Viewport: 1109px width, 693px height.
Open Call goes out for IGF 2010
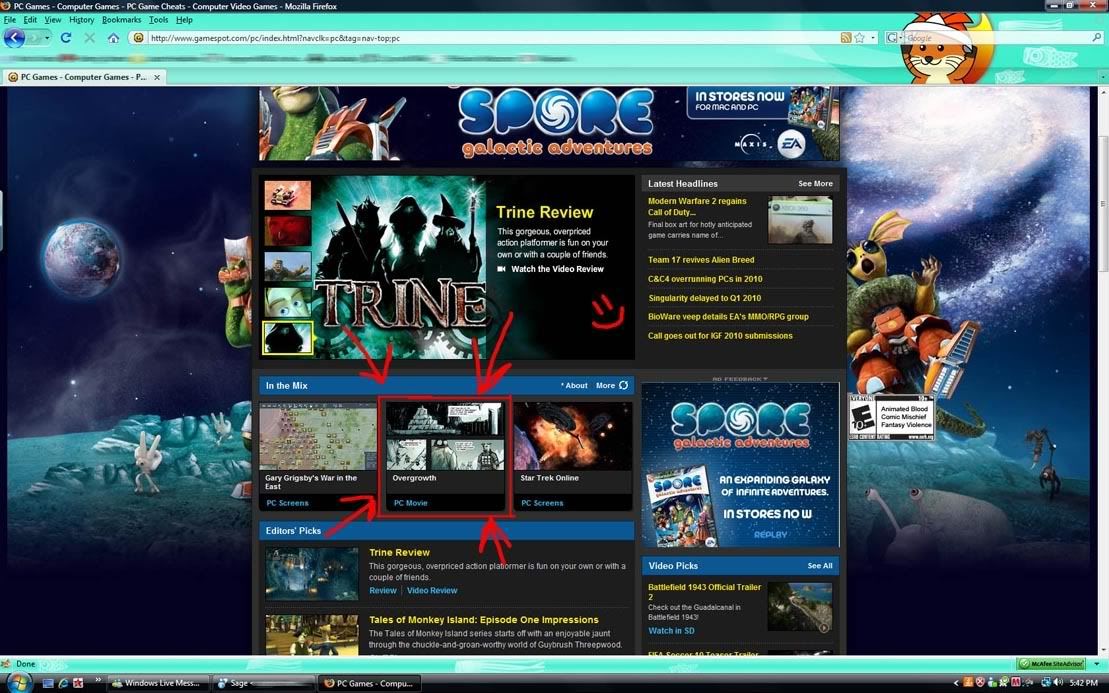pyautogui.click(x=720, y=336)
